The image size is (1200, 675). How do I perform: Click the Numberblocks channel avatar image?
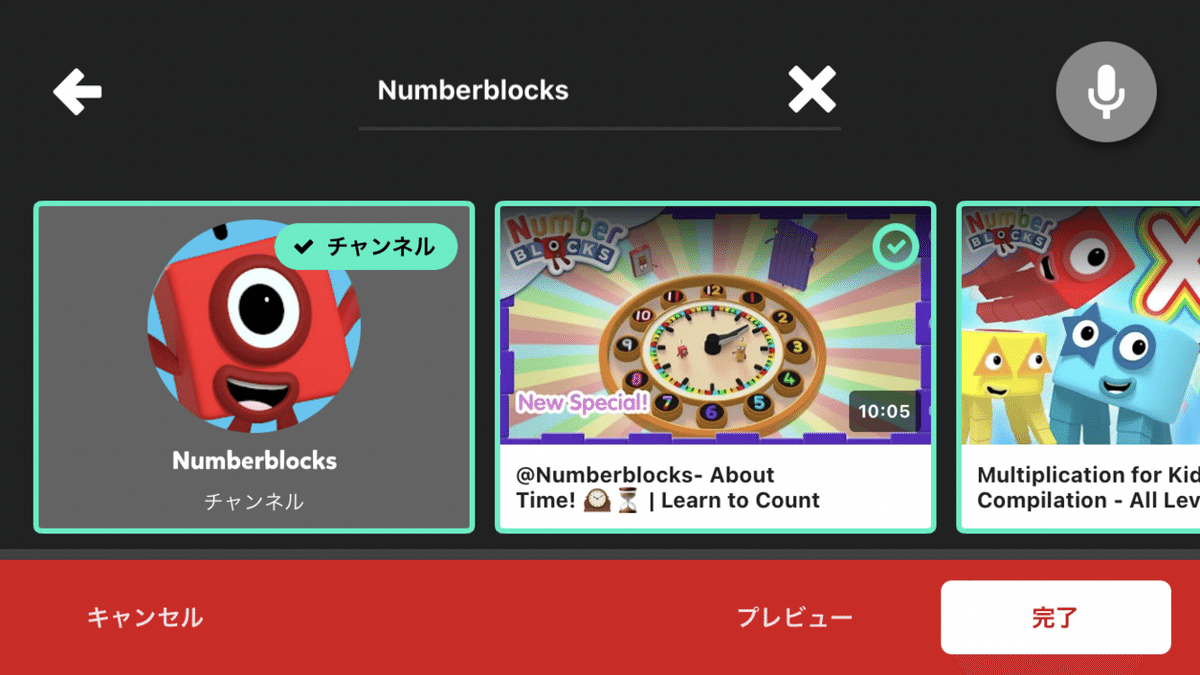point(254,326)
